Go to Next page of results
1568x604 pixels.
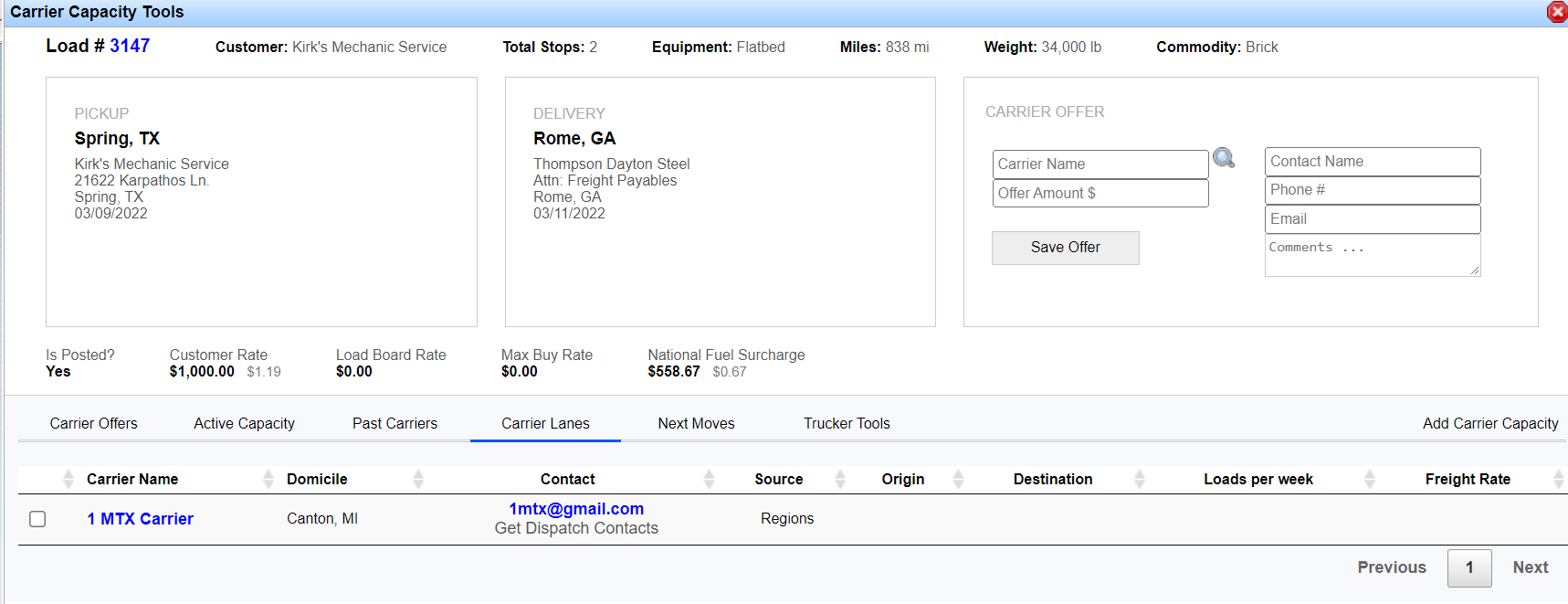pos(1530,567)
